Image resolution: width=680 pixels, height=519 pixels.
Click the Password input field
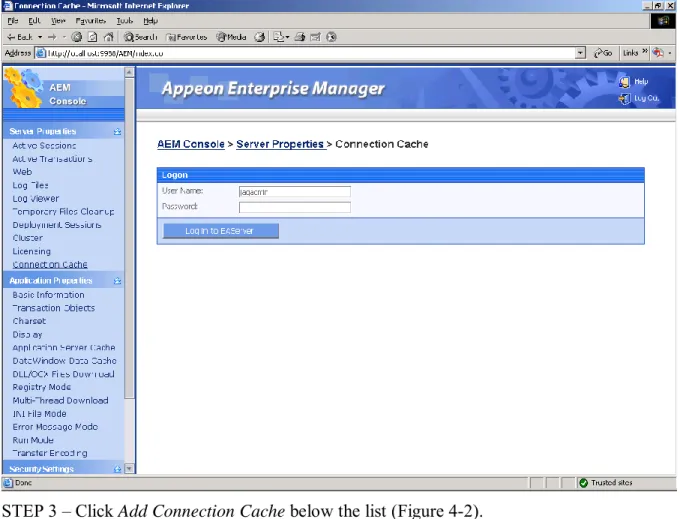[294, 207]
